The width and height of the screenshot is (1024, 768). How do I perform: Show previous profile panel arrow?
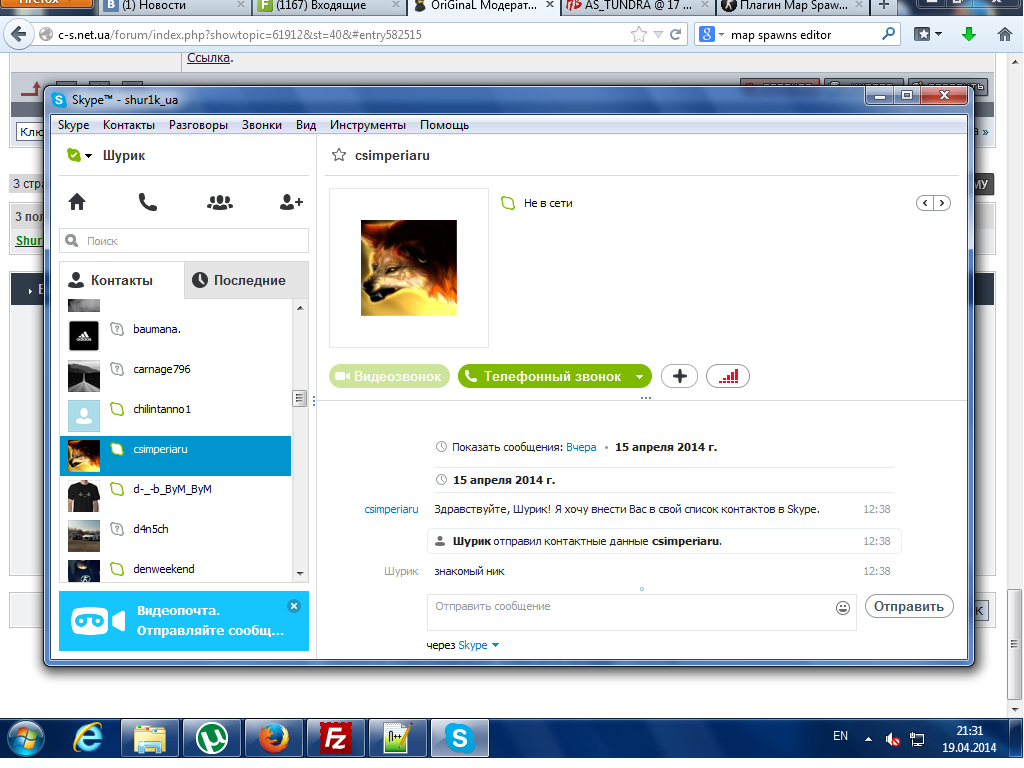click(x=925, y=203)
